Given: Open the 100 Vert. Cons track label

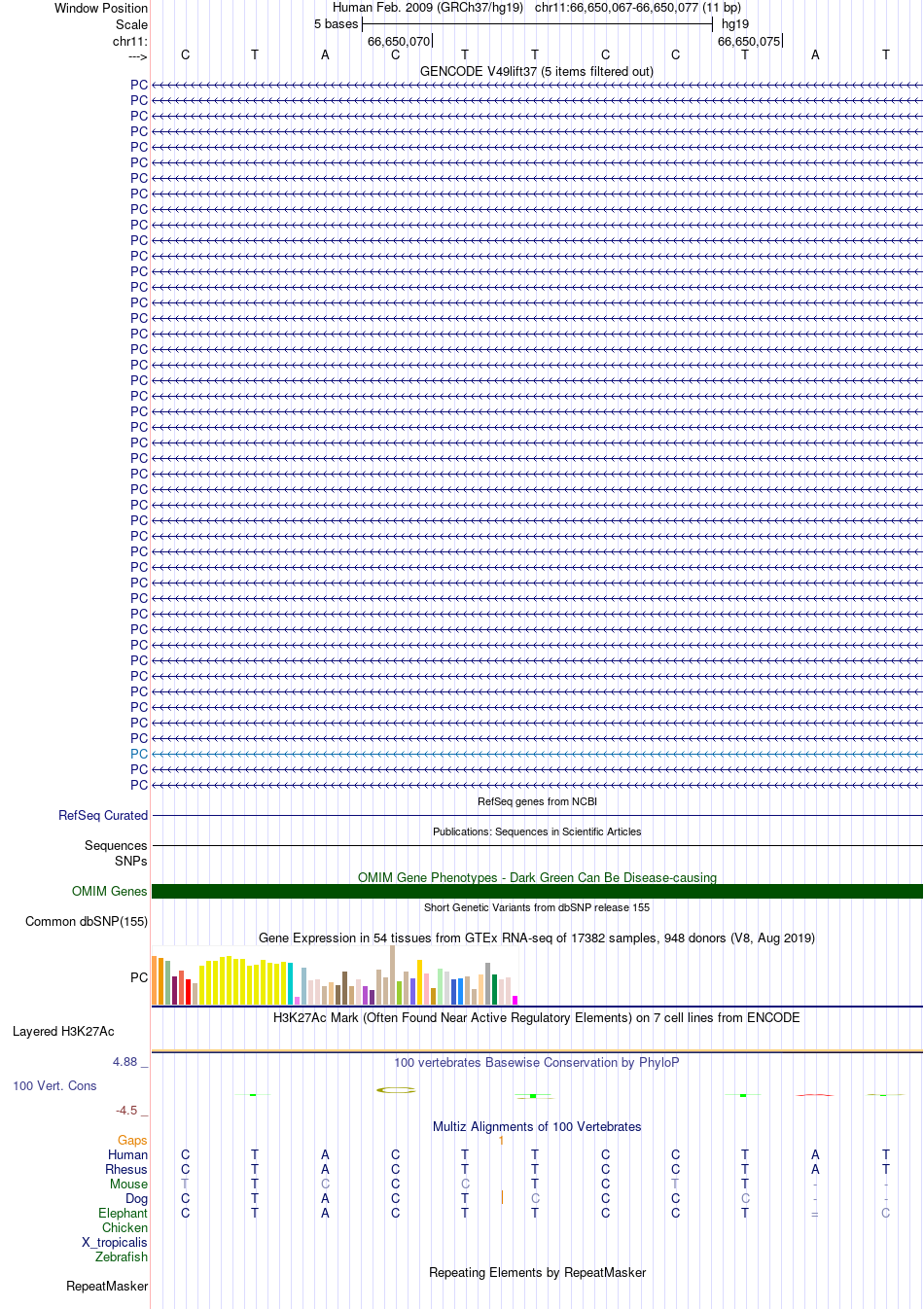Looking at the screenshot, I should coord(54,1085).
